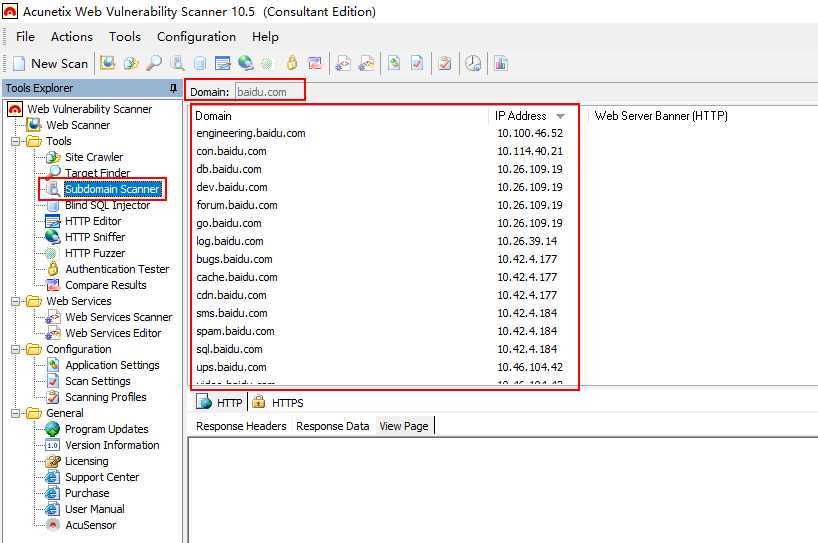818x543 pixels.
Task: Collapse the Tools folder in tree
Action: pyautogui.click(x=16, y=141)
